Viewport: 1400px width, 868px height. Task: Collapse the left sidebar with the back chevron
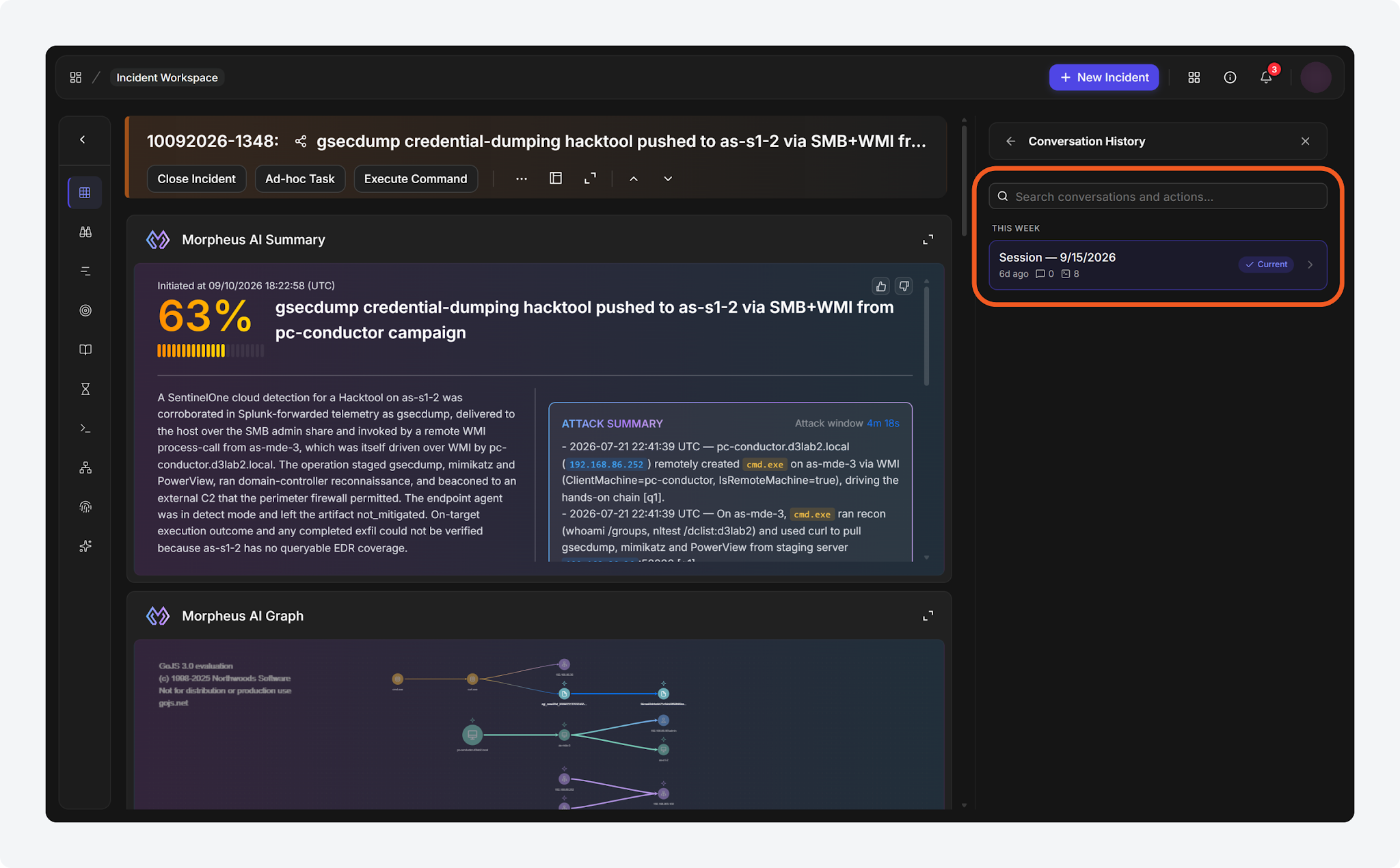(83, 139)
